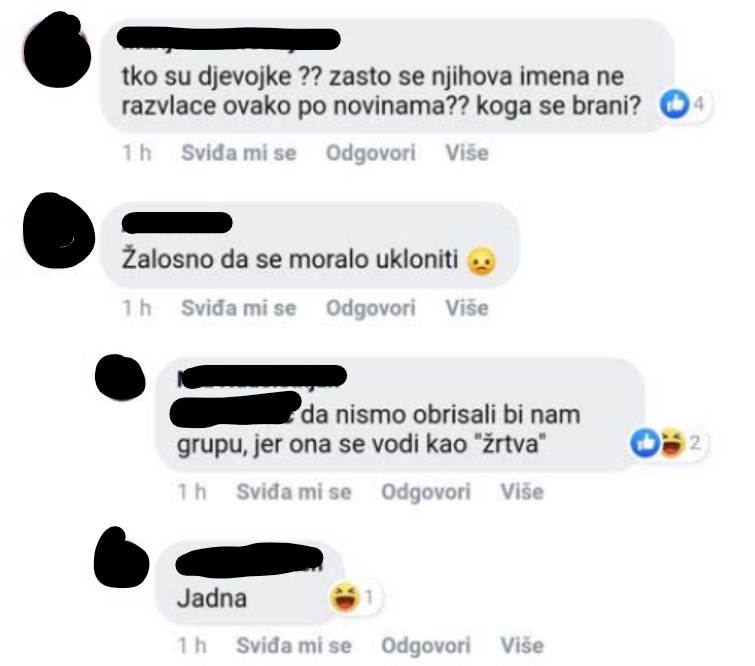Open 'Više' options under the first comment
This screenshot has height=666, width=755.
[467, 153]
